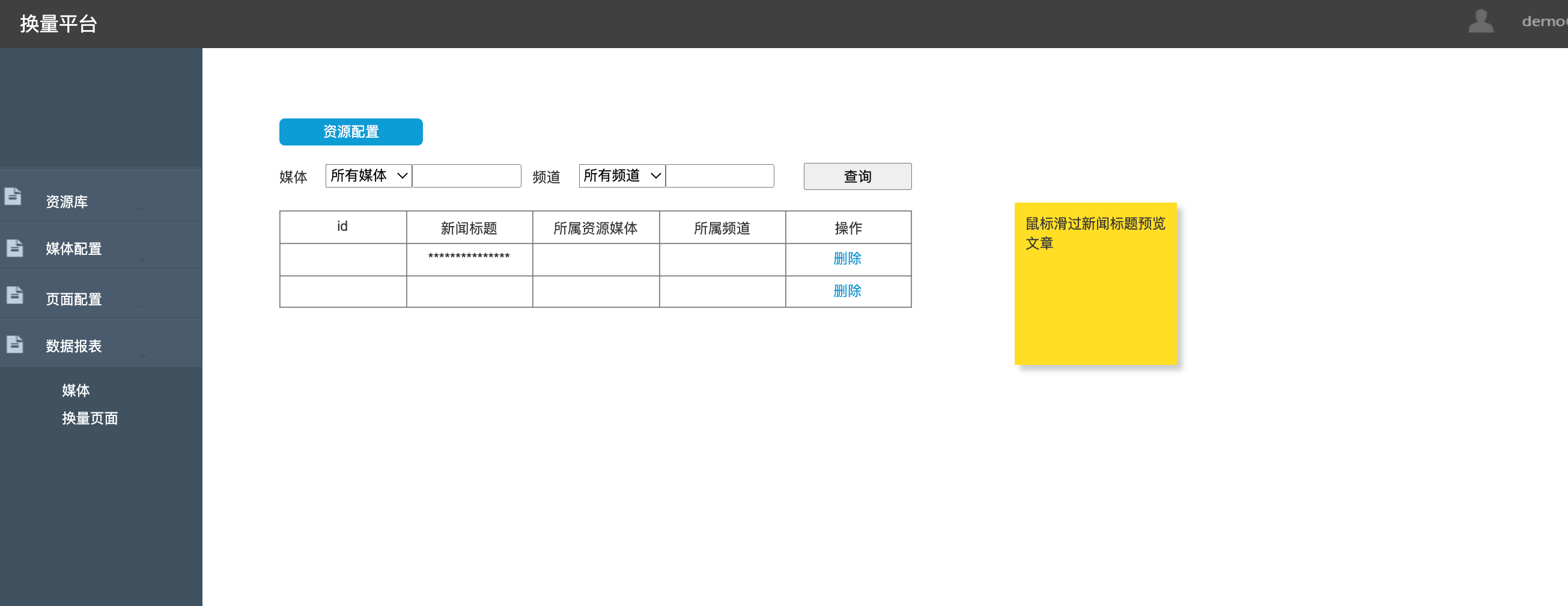Click the 所属资源媒体 column header
This screenshot has height=606, width=1568.
coord(595,228)
